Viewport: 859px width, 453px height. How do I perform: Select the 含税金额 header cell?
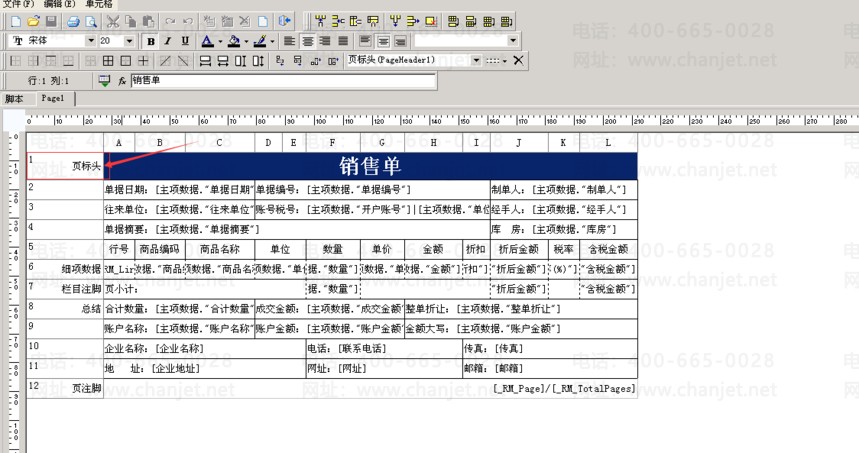pyautogui.click(x=608, y=249)
